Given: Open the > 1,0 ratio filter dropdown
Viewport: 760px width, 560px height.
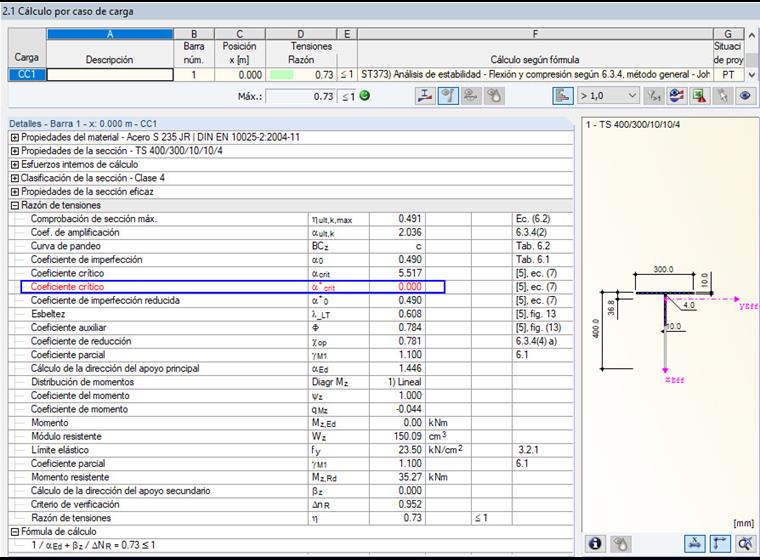Looking at the screenshot, I should [608, 96].
